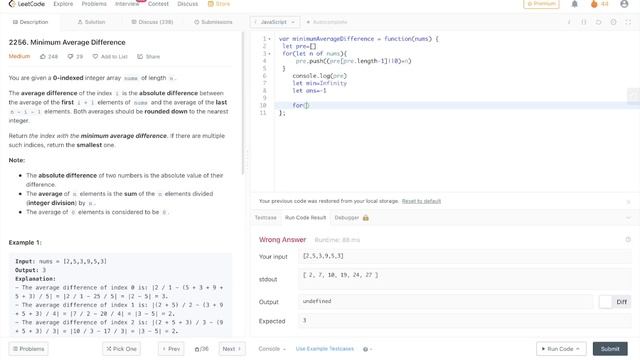Open the Discuss (238) tab

[152, 22]
